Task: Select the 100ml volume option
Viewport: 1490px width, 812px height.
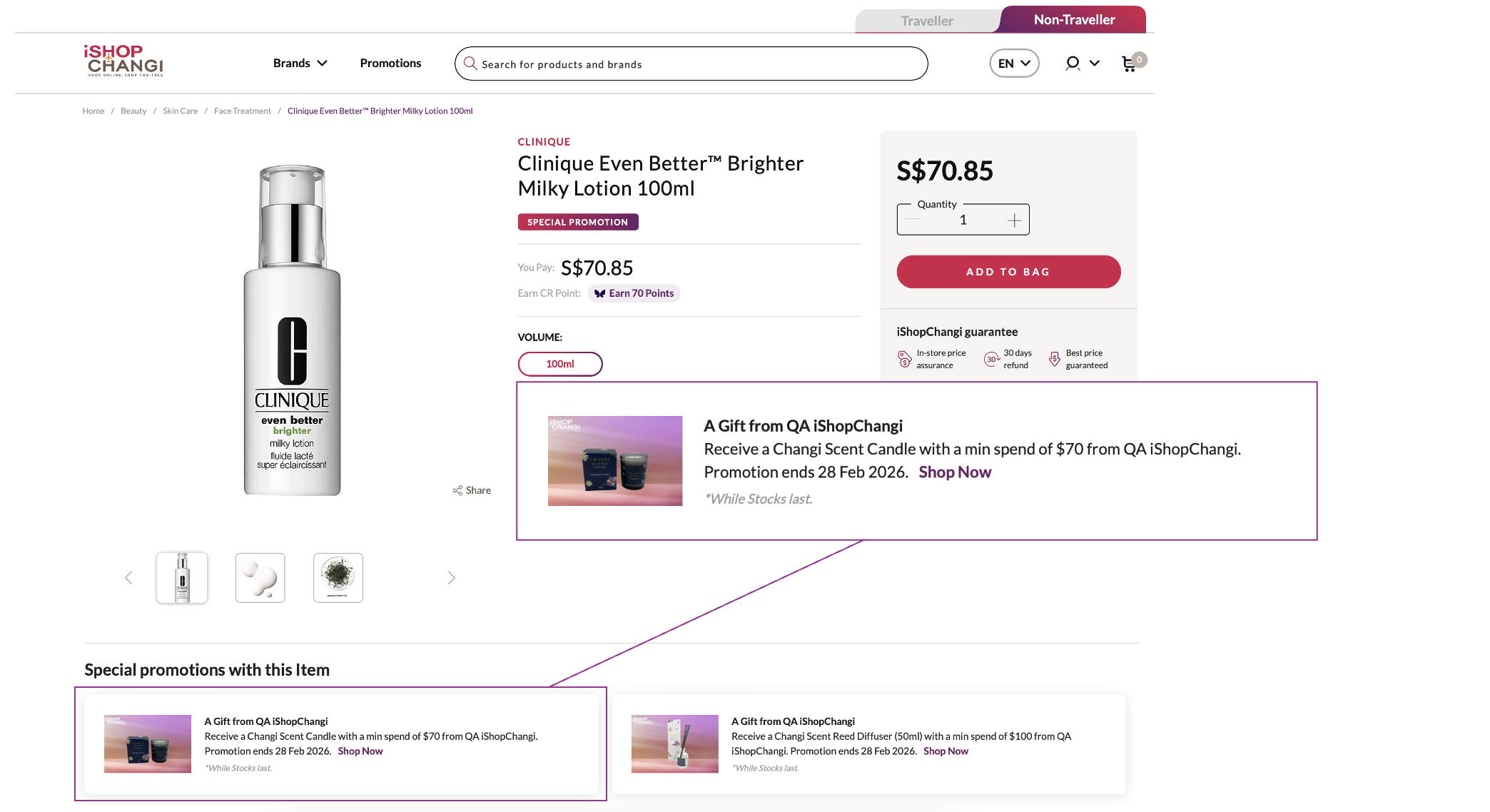Action: click(x=560, y=364)
